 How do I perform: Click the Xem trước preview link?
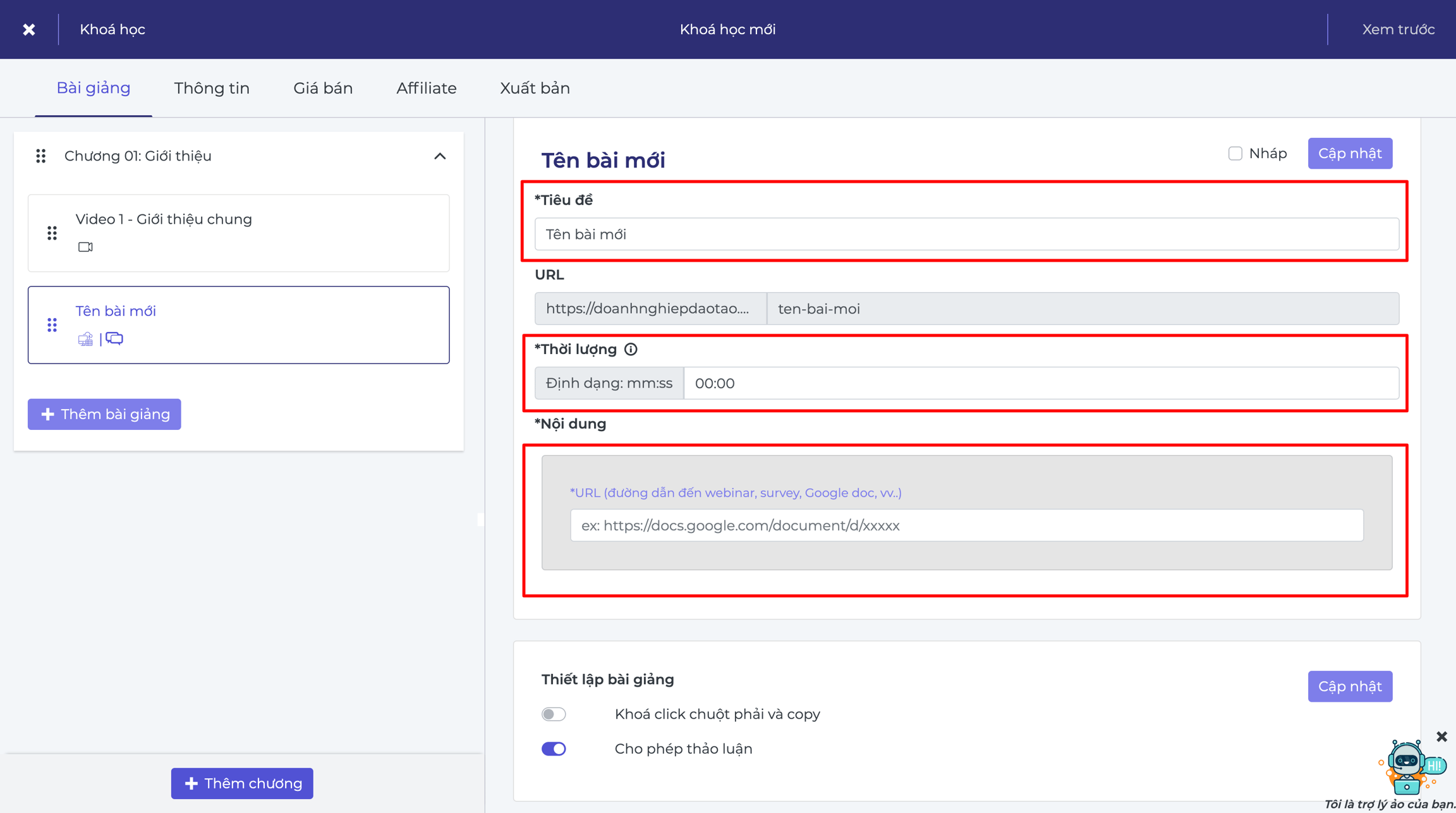click(1398, 30)
